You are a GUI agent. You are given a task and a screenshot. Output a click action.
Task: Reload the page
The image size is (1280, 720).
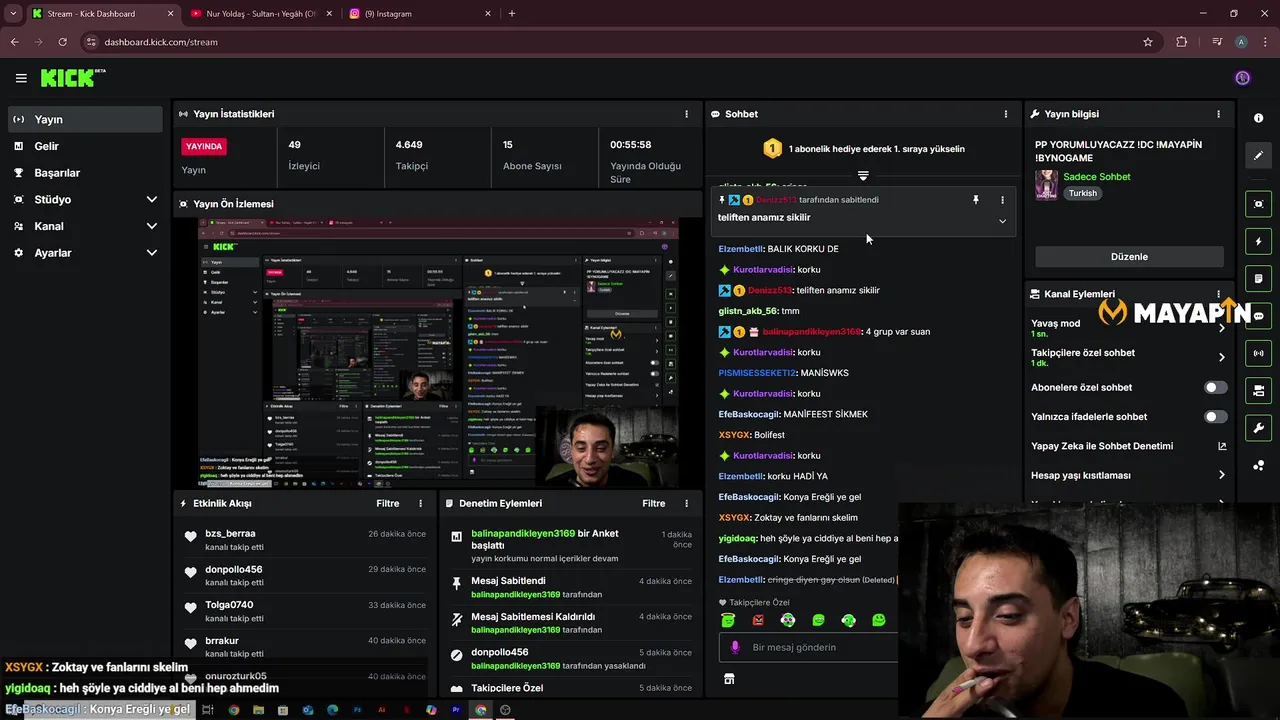(x=62, y=42)
